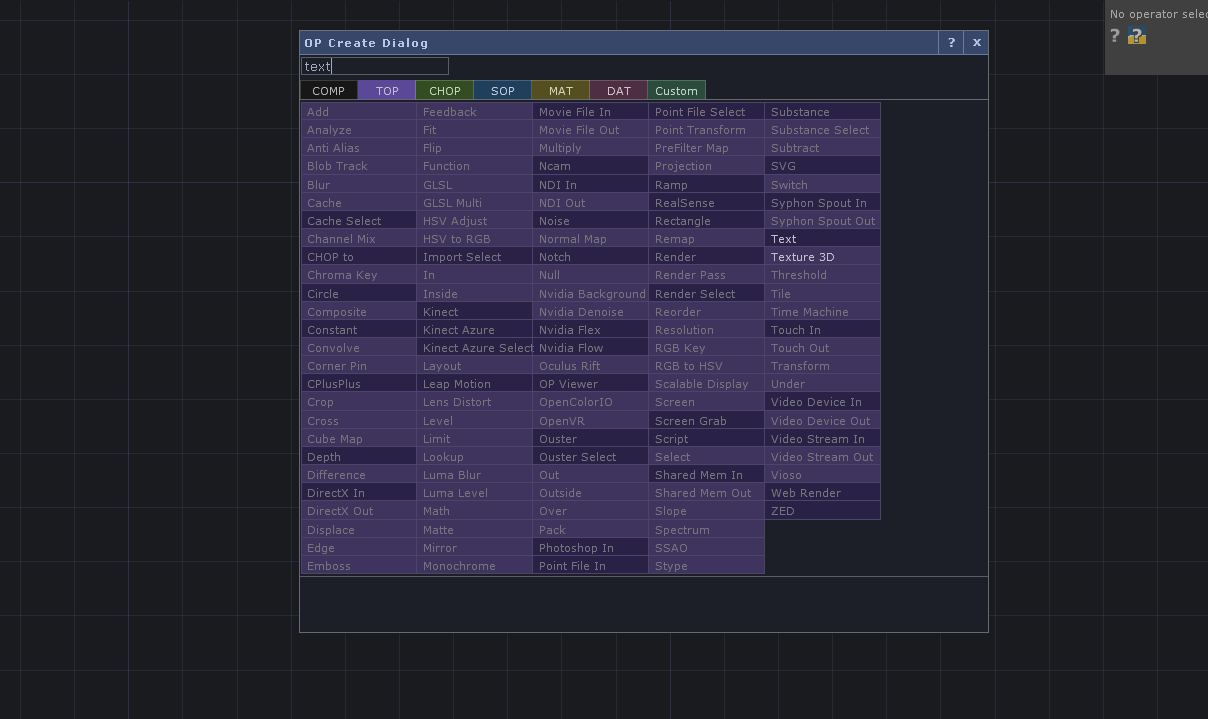Viewport: 1208px width, 719px height.
Task: Select the Text operator
Action: point(823,239)
